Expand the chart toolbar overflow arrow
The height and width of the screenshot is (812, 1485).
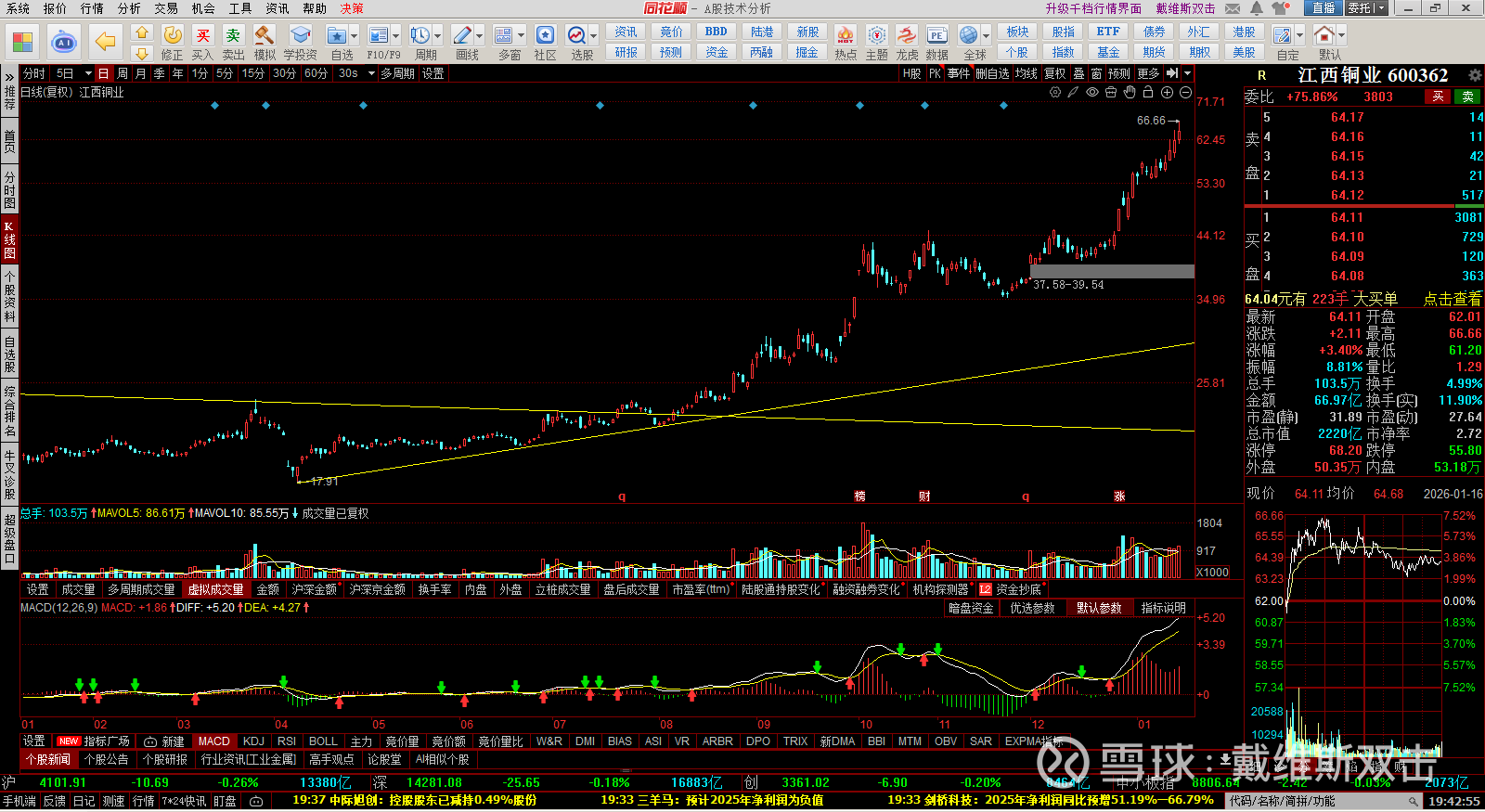(1187, 73)
